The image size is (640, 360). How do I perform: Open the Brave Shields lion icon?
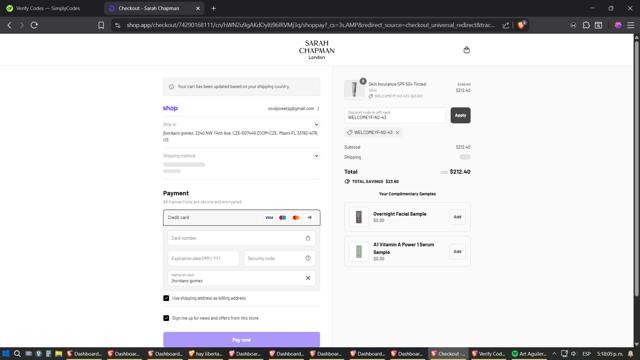521,25
